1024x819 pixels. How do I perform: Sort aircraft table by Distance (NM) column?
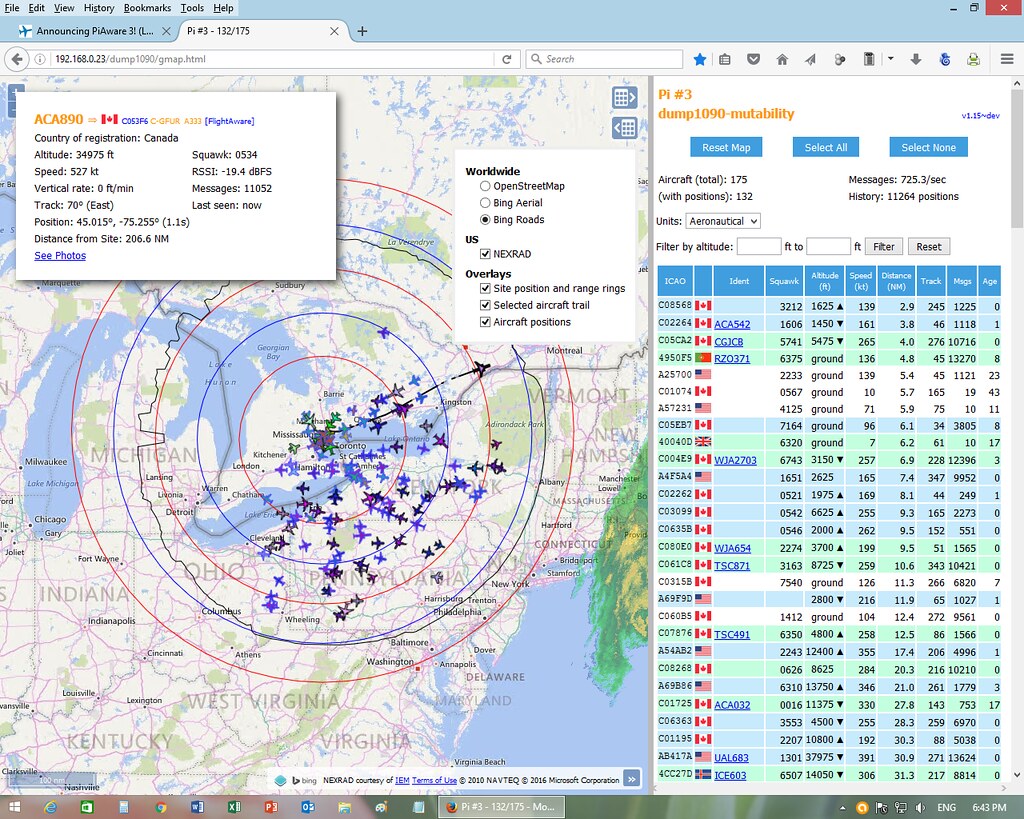coord(896,281)
